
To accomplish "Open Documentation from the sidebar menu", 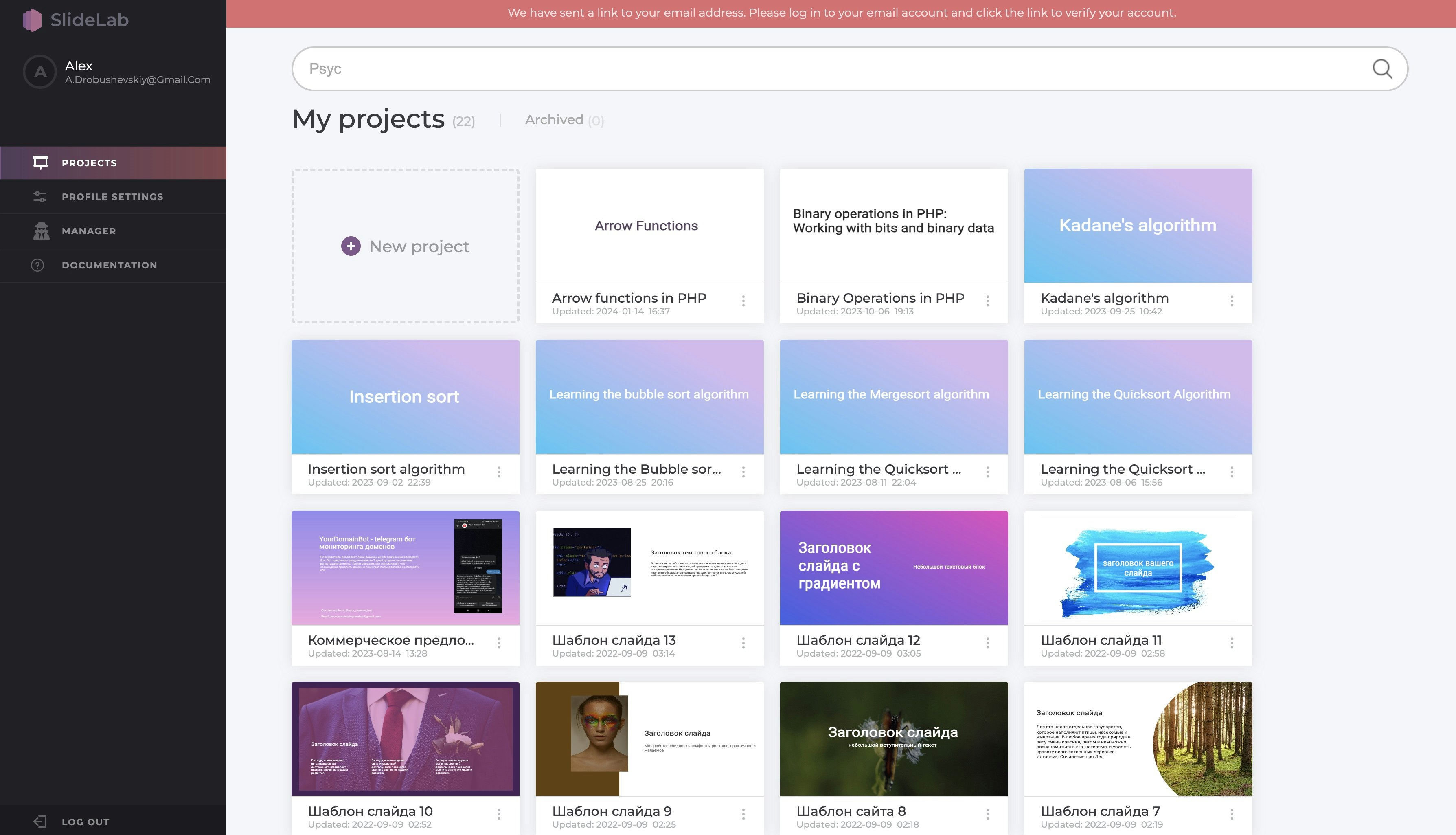I will click(x=109, y=265).
